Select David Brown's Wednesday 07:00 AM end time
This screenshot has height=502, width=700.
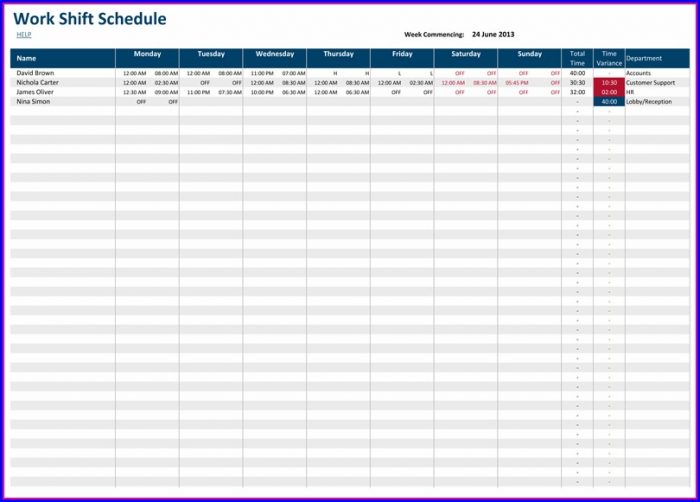(294, 73)
